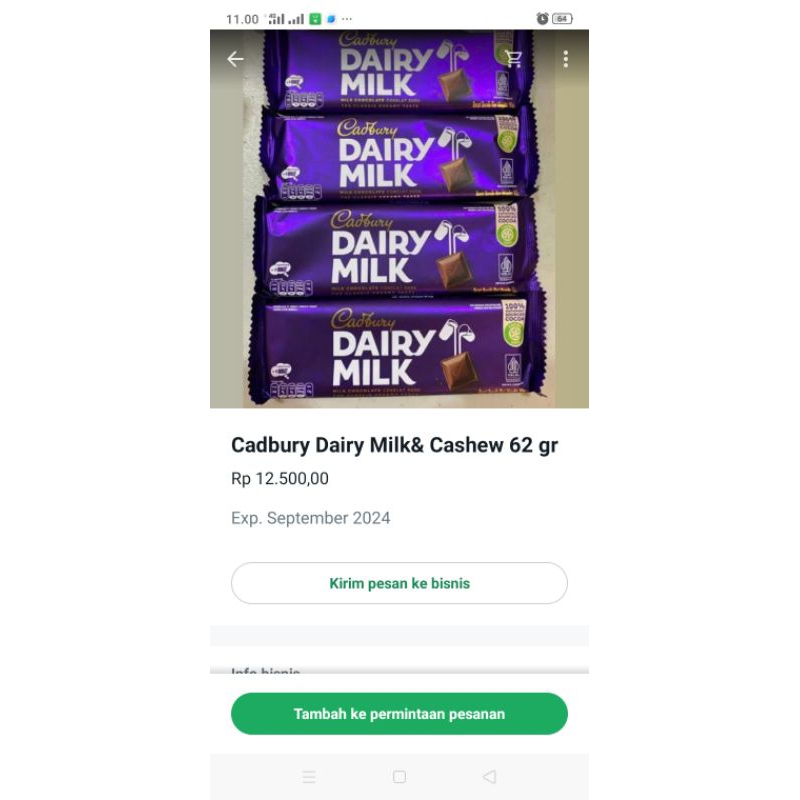
Task: Tap the back arrow icon
Action: (x=235, y=59)
